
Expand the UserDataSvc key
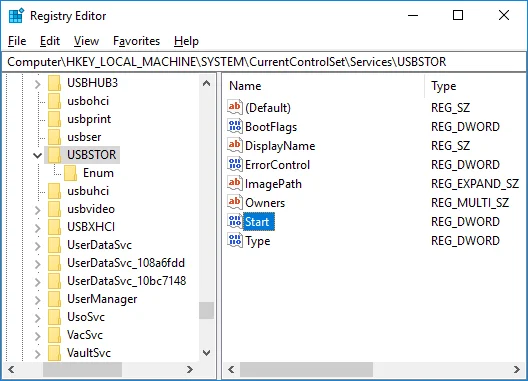(x=37, y=246)
